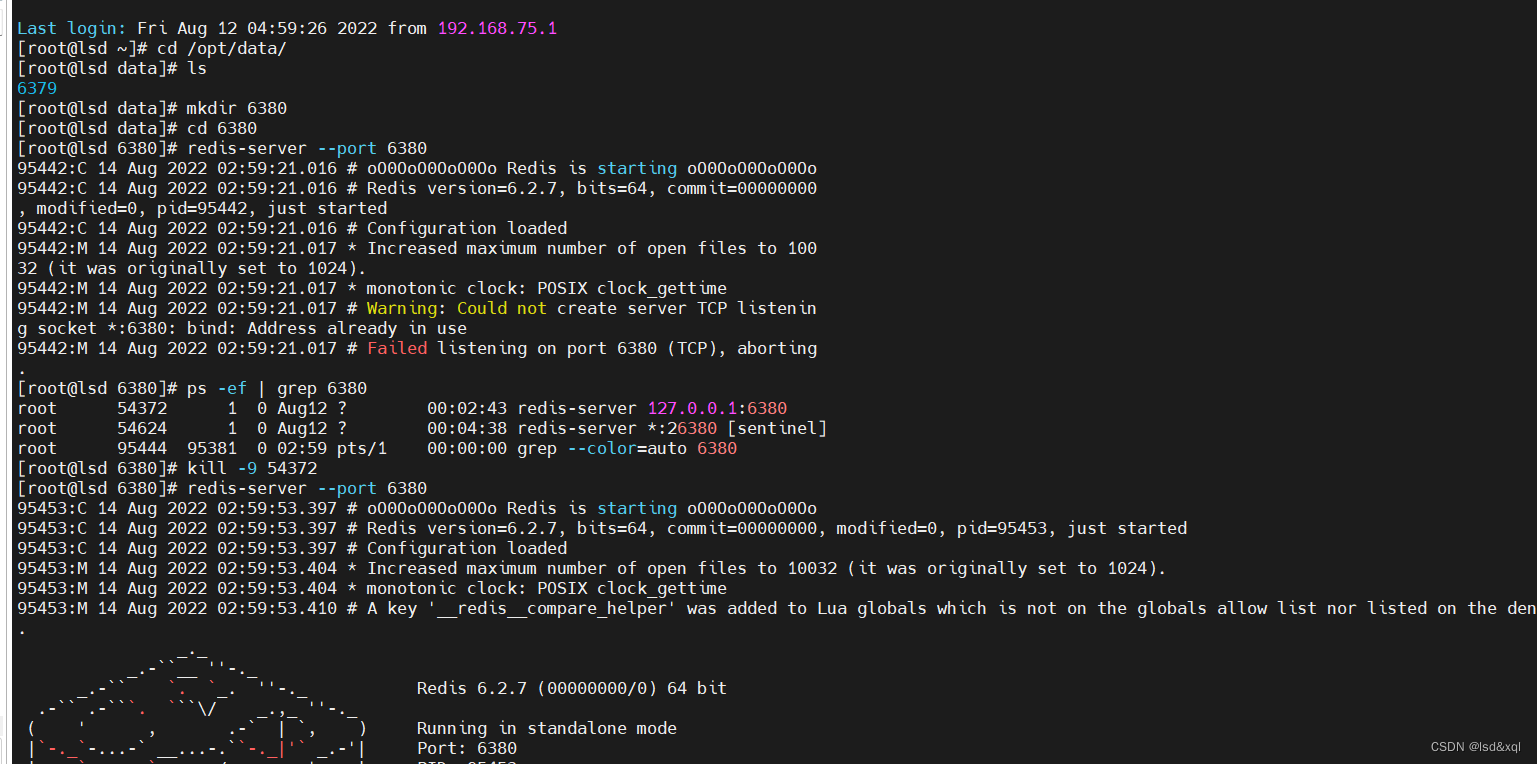Image resolution: width=1537 pixels, height=764 pixels.
Task: Click the magenta '127.0.0.1' address
Action: pyautogui.click(x=692, y=408)
